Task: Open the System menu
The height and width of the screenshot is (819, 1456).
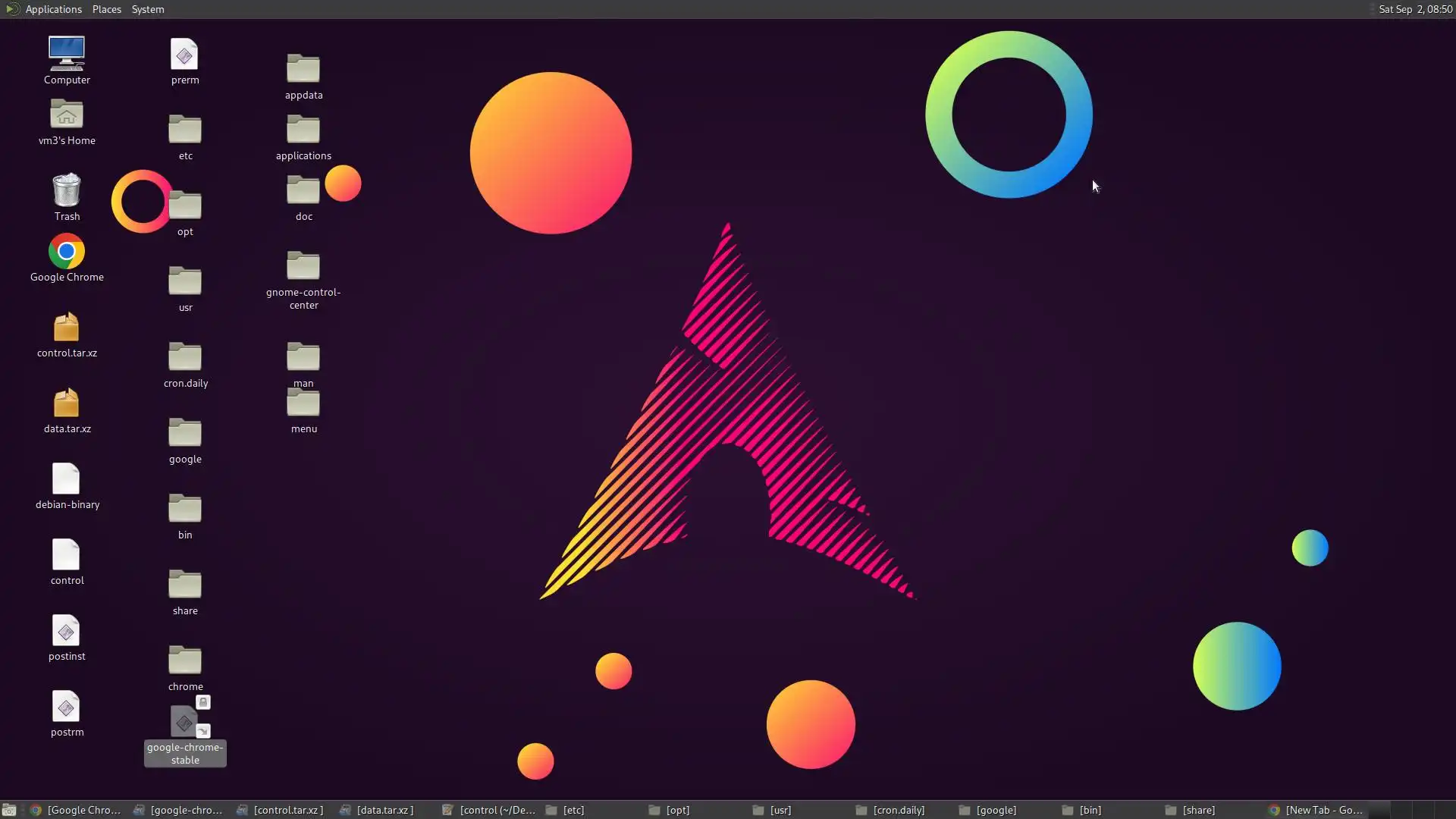Action: [148, 9]
